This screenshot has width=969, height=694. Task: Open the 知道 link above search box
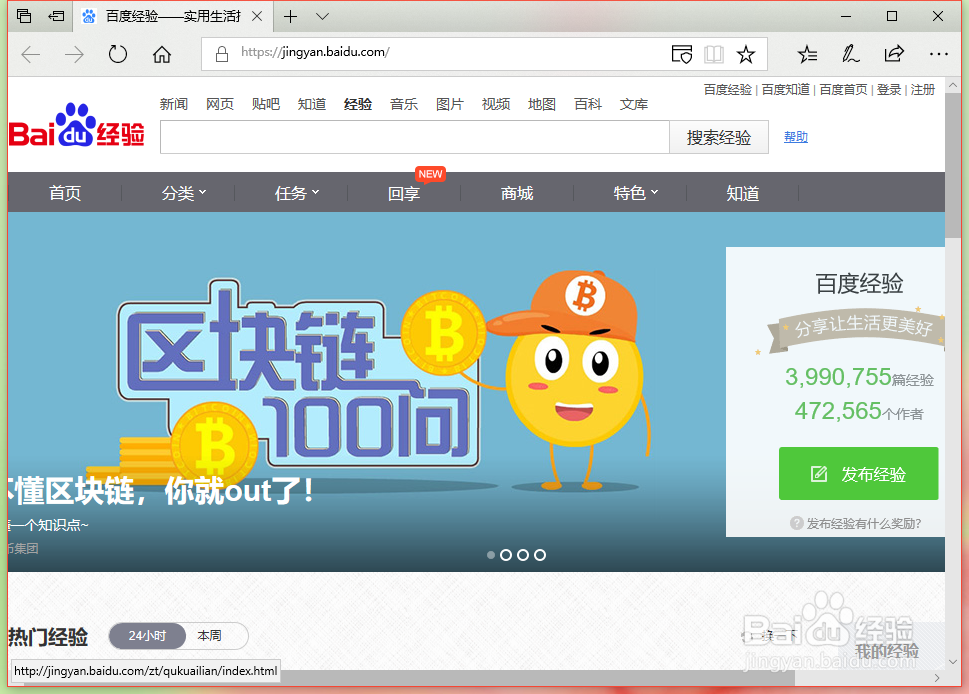pyautogui.click(x=312, y=104)
